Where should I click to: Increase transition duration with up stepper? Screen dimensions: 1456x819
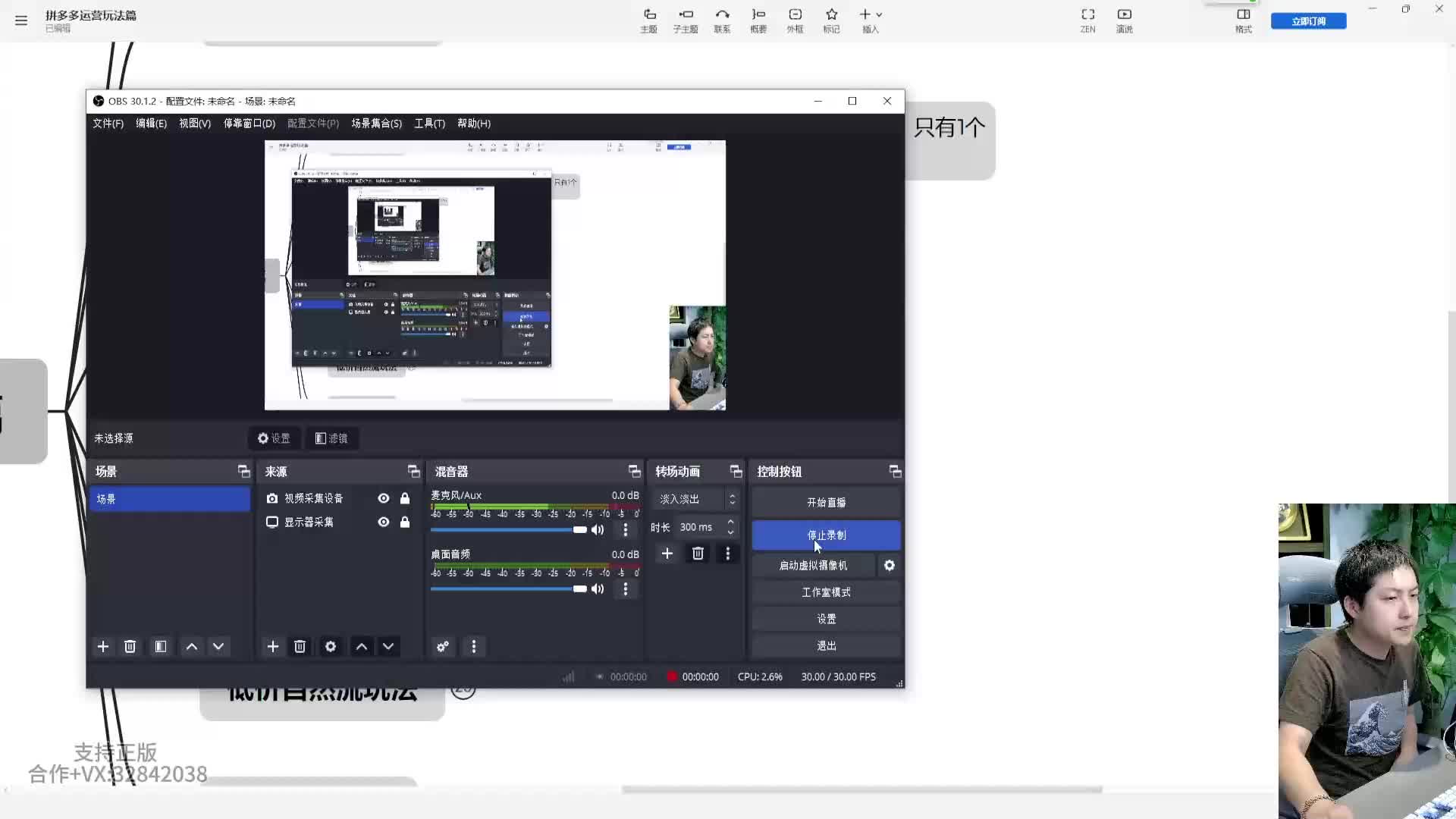731,522
